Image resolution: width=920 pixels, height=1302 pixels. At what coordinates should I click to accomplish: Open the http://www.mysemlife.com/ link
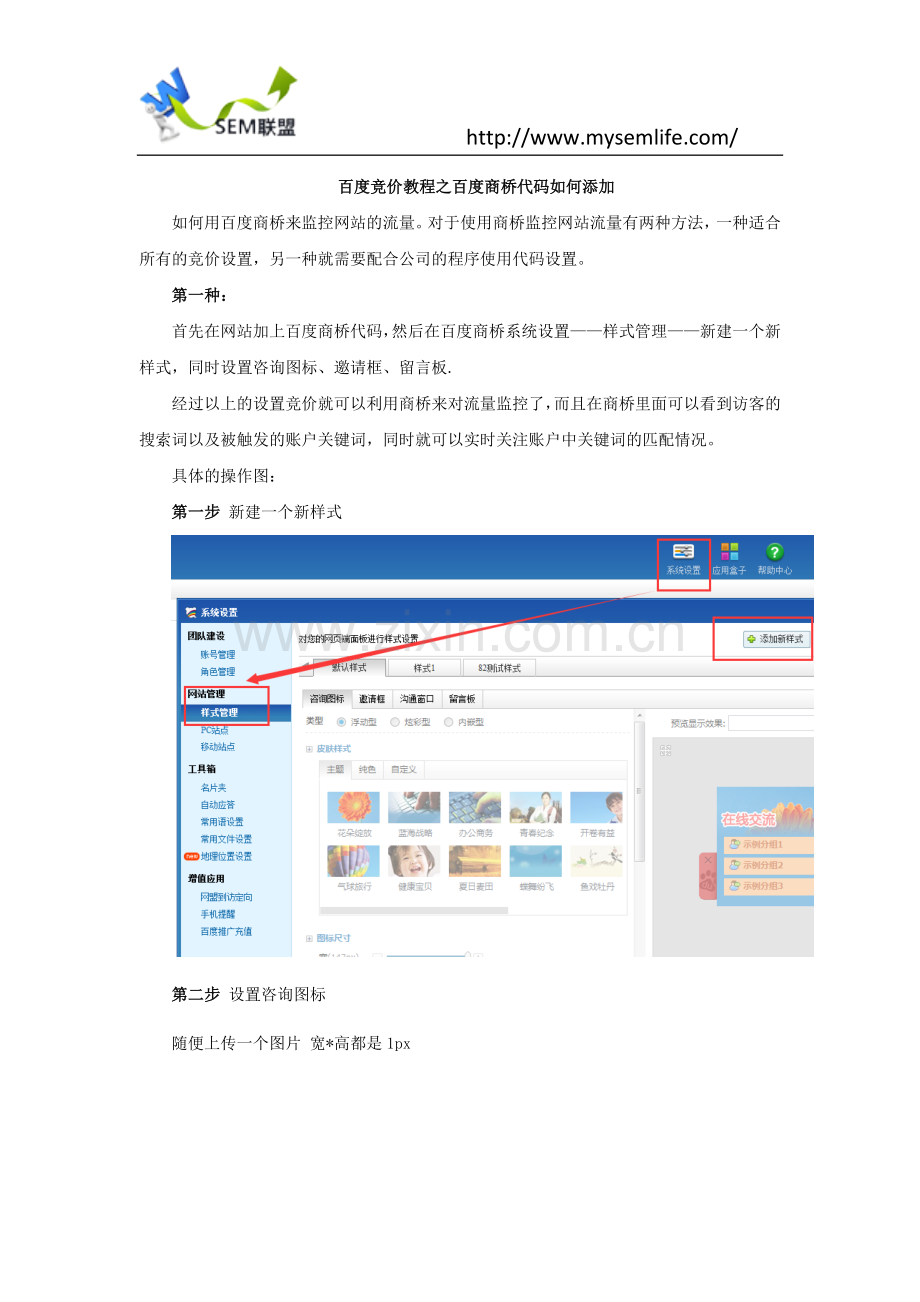point(602,138)
